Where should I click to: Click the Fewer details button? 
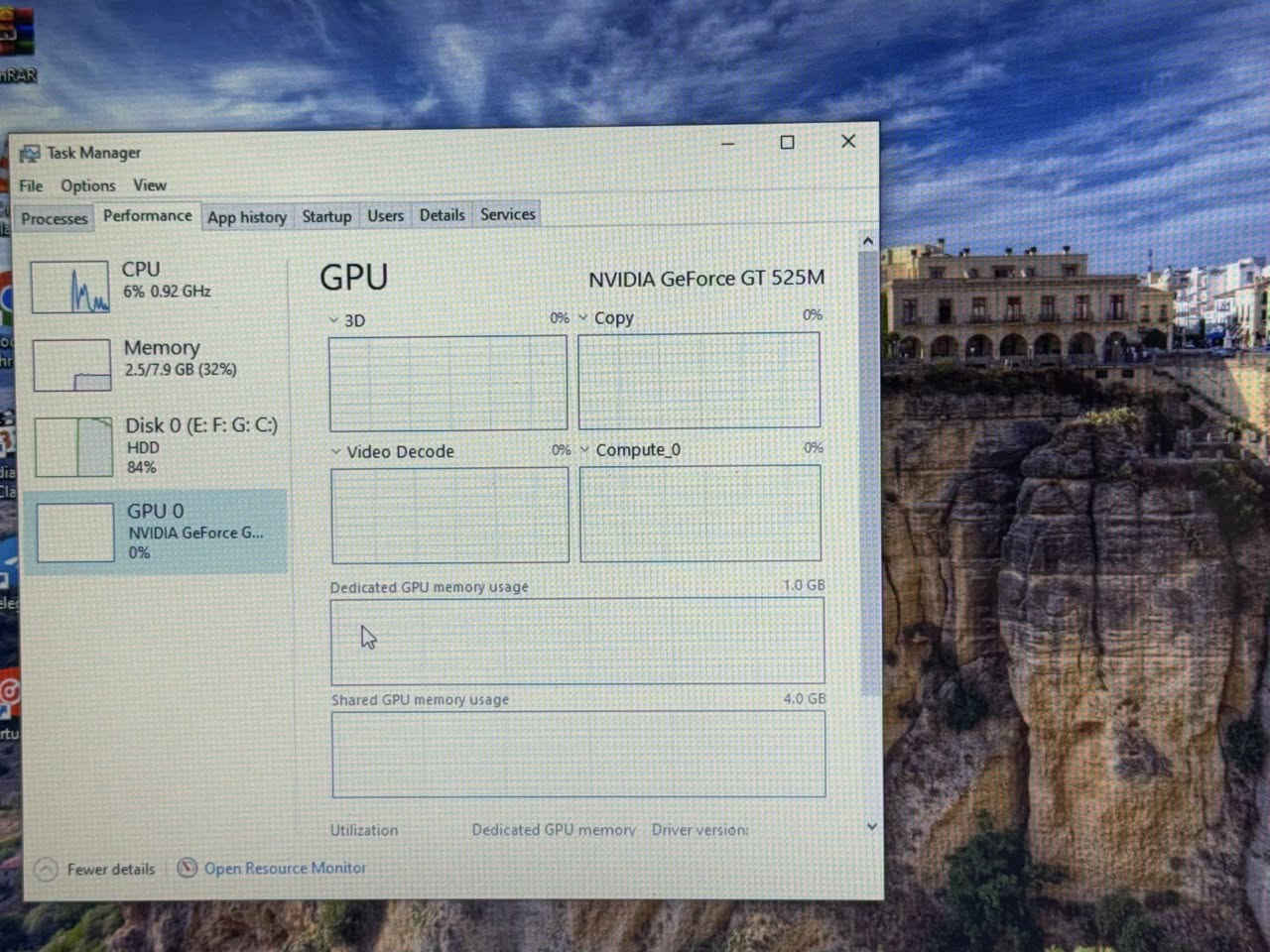[110, 870]
